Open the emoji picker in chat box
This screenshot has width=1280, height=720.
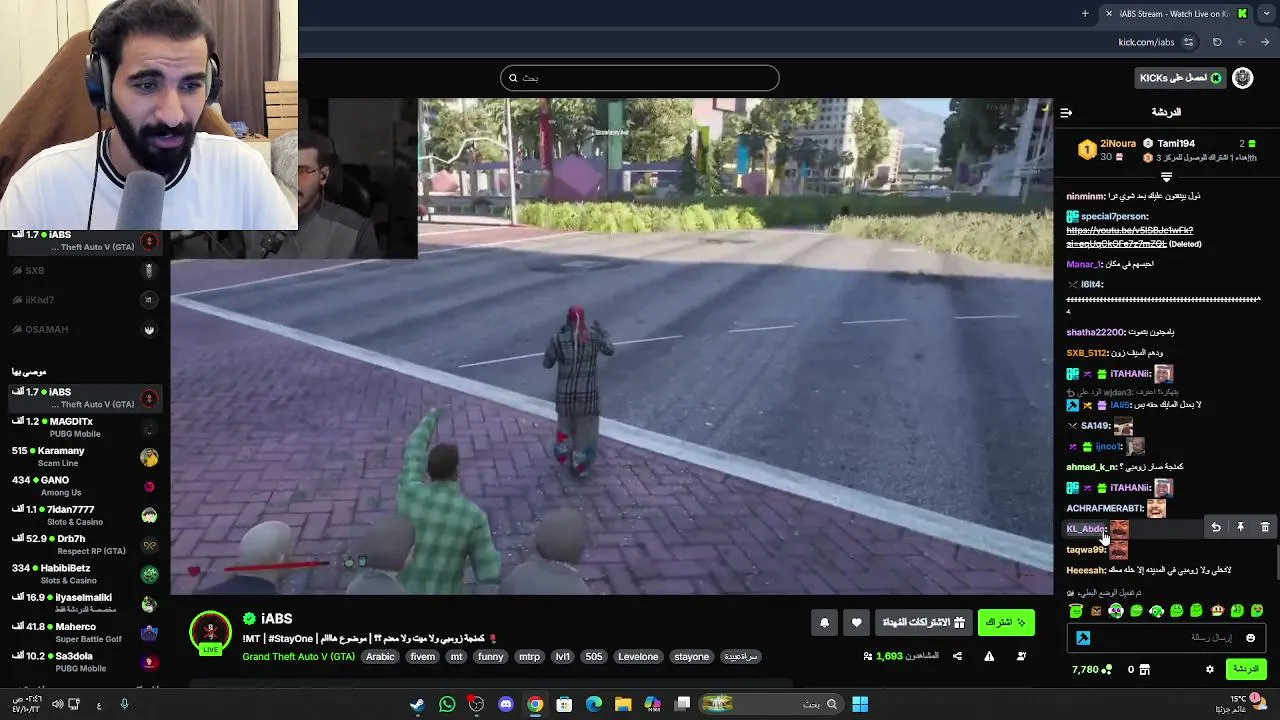(x=1250, y=638)
